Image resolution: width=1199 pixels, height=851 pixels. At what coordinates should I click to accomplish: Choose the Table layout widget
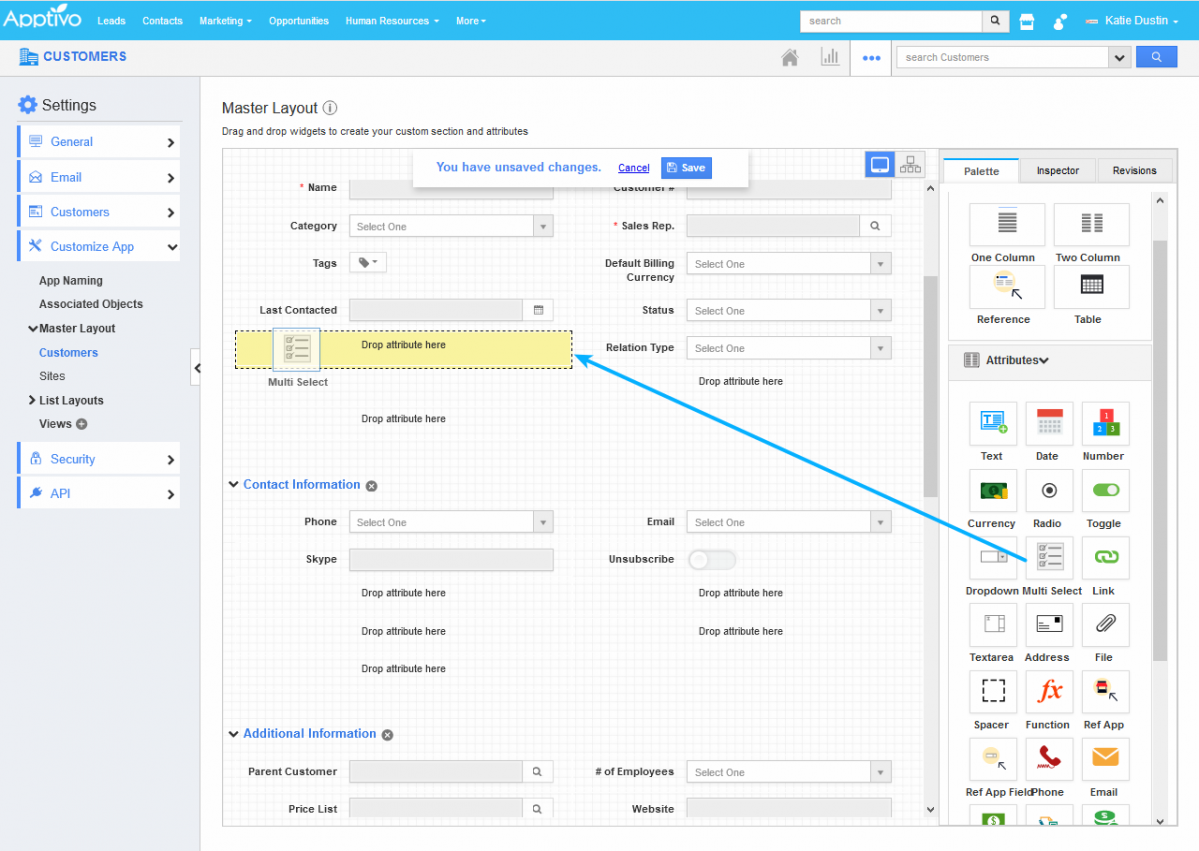coord(1091,287)
